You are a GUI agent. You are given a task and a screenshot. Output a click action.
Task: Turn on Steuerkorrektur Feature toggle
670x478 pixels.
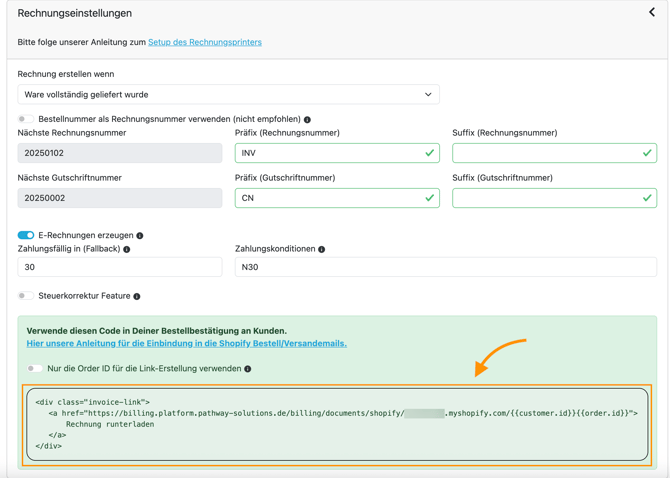26,296
